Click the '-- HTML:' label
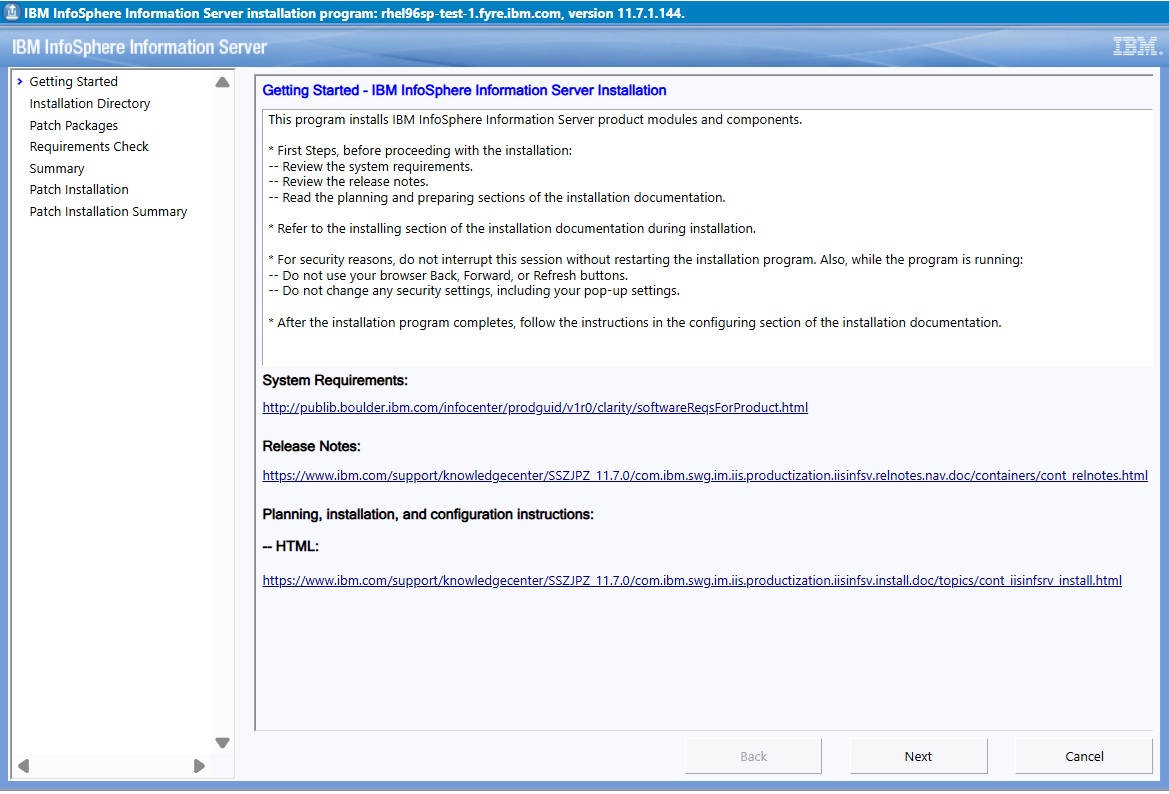1169x794 pixels. [x=290, y=546]
